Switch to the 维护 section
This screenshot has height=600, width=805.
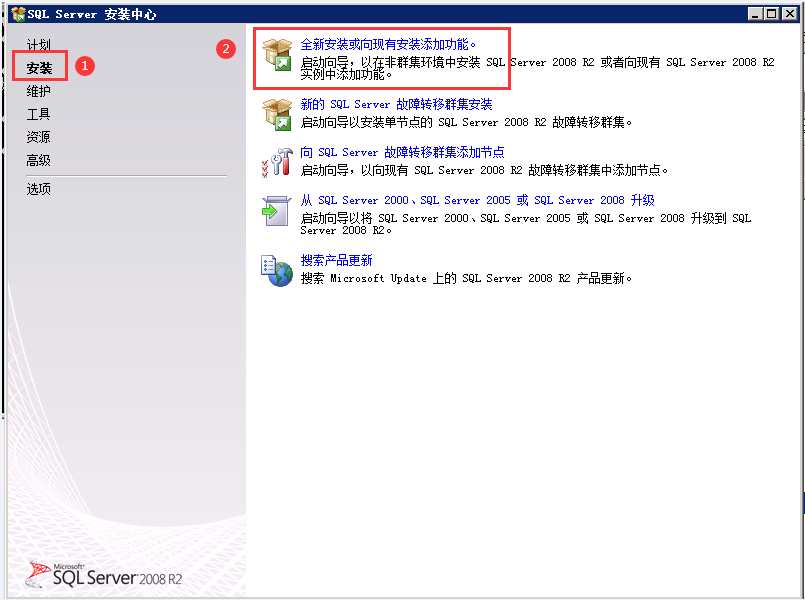click(x=38, y=91)
